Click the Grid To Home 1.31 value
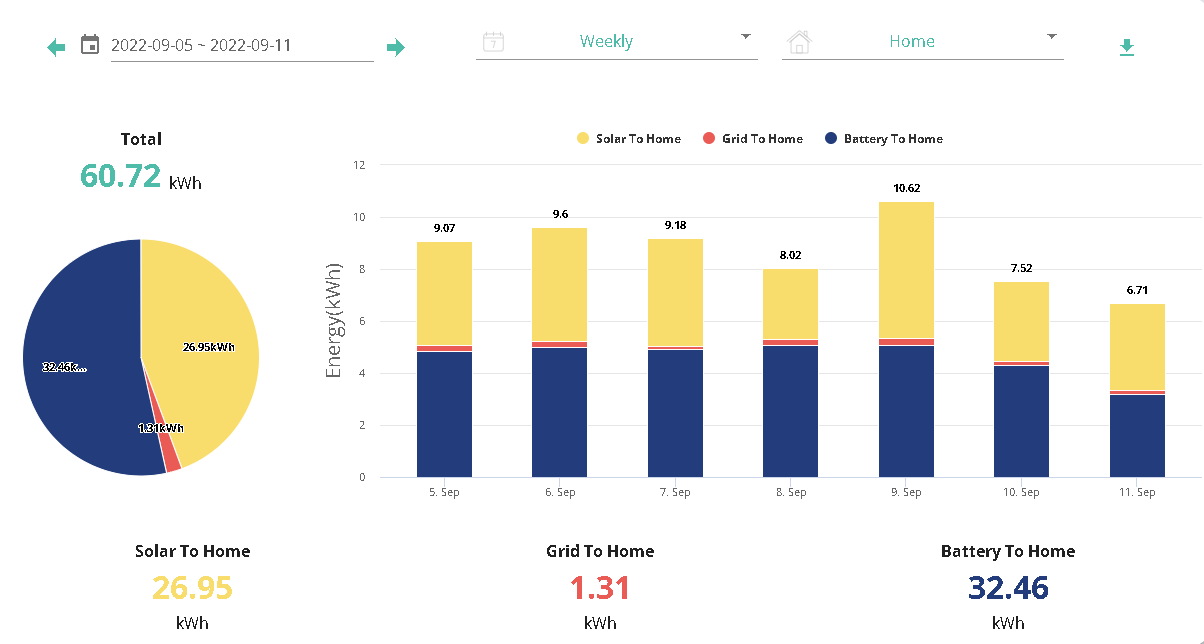1204x644 pixels. tap(600, 588)
